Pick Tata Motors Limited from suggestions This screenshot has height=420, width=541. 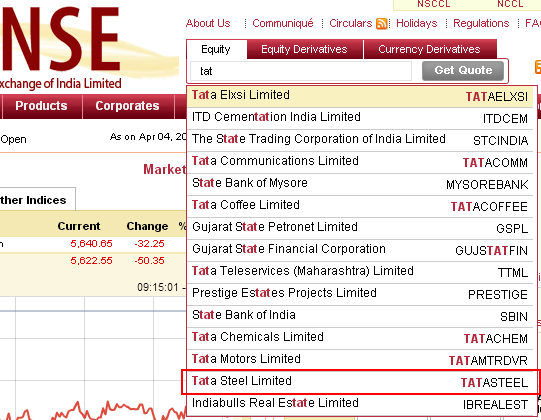360,360
